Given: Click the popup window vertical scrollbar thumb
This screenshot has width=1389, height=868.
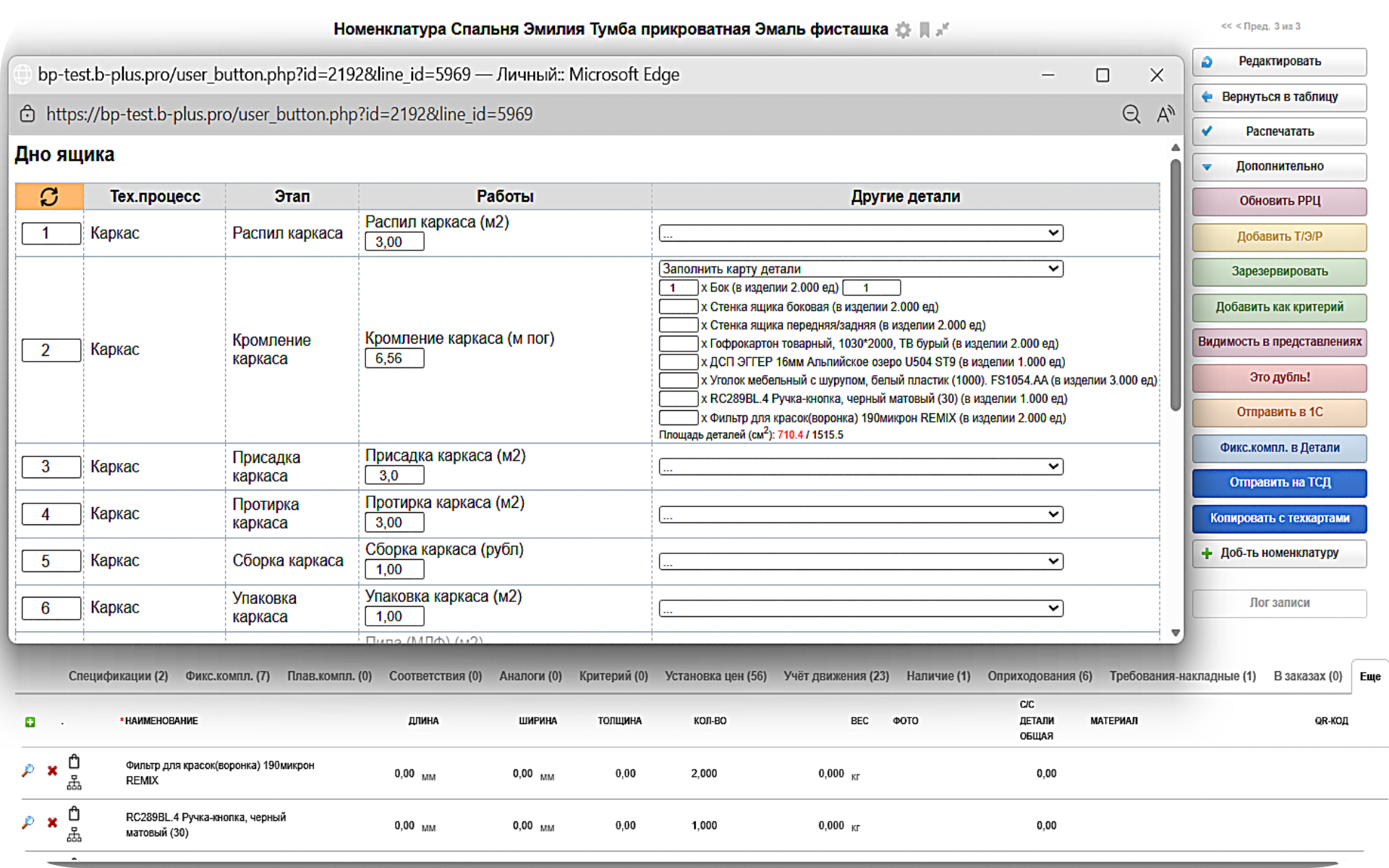Looking at the screenshot, I should 1176,282.
